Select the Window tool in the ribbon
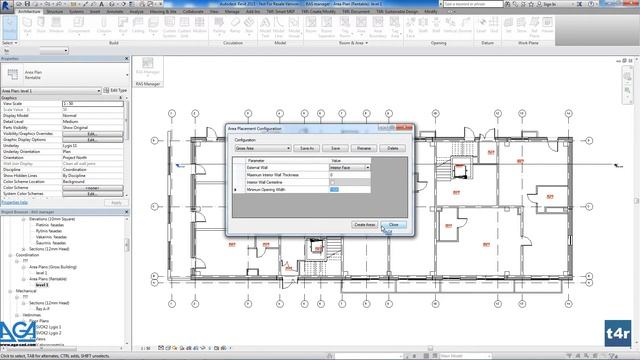 tap(56, 25)
